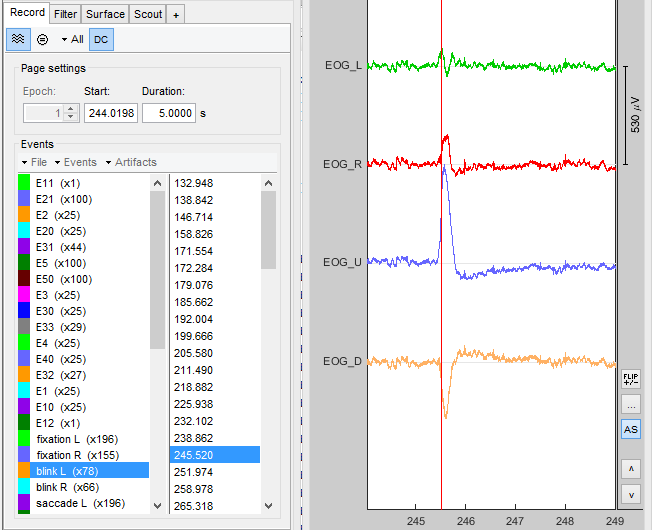Click the orange blink L color swatch
The image size is (652, 530).
[x=25, y=471]
